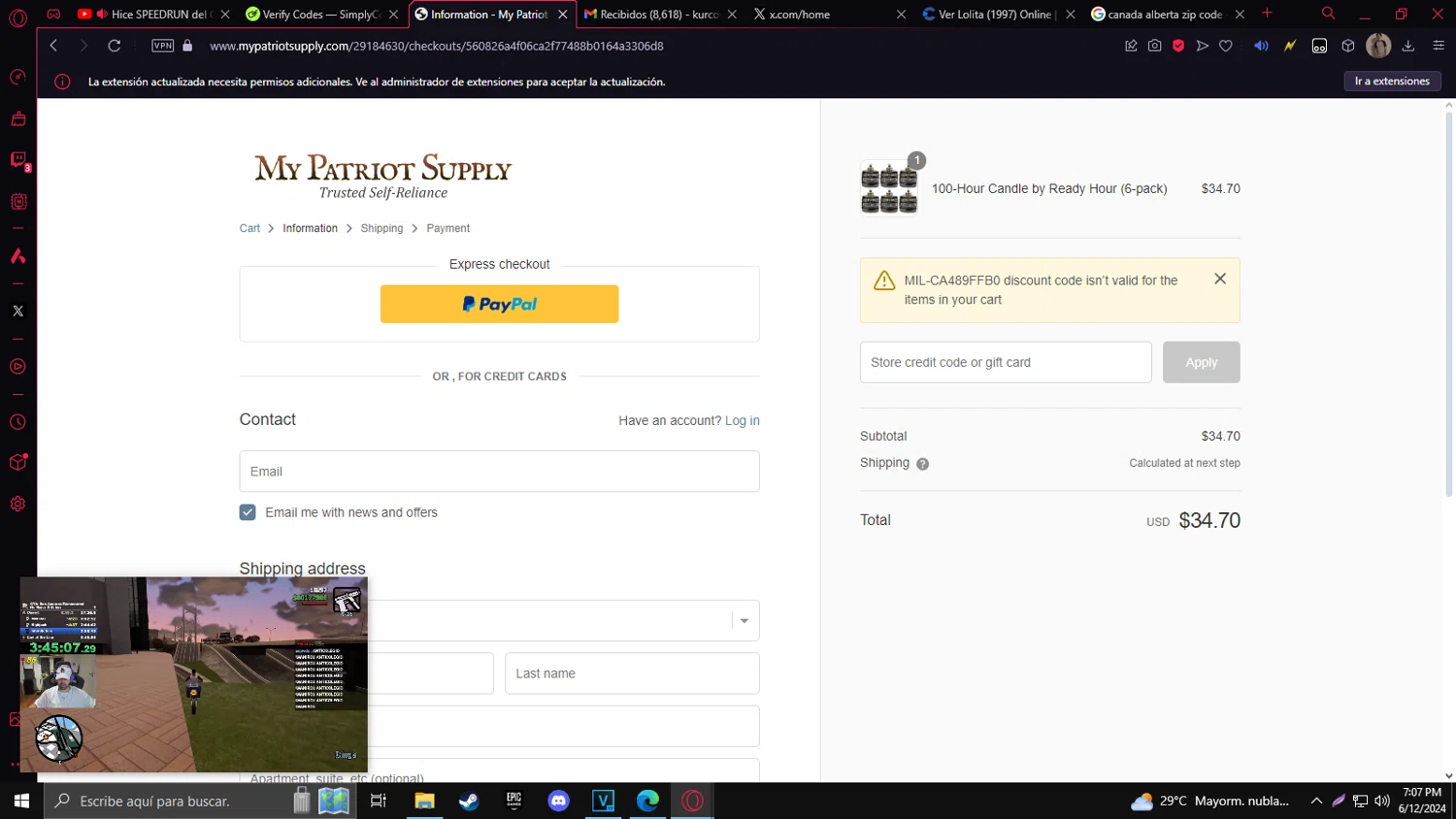Go to Cart breadcrumb link
The width and height of the screenshot is (1456, 819).
(x=249, y=228)
